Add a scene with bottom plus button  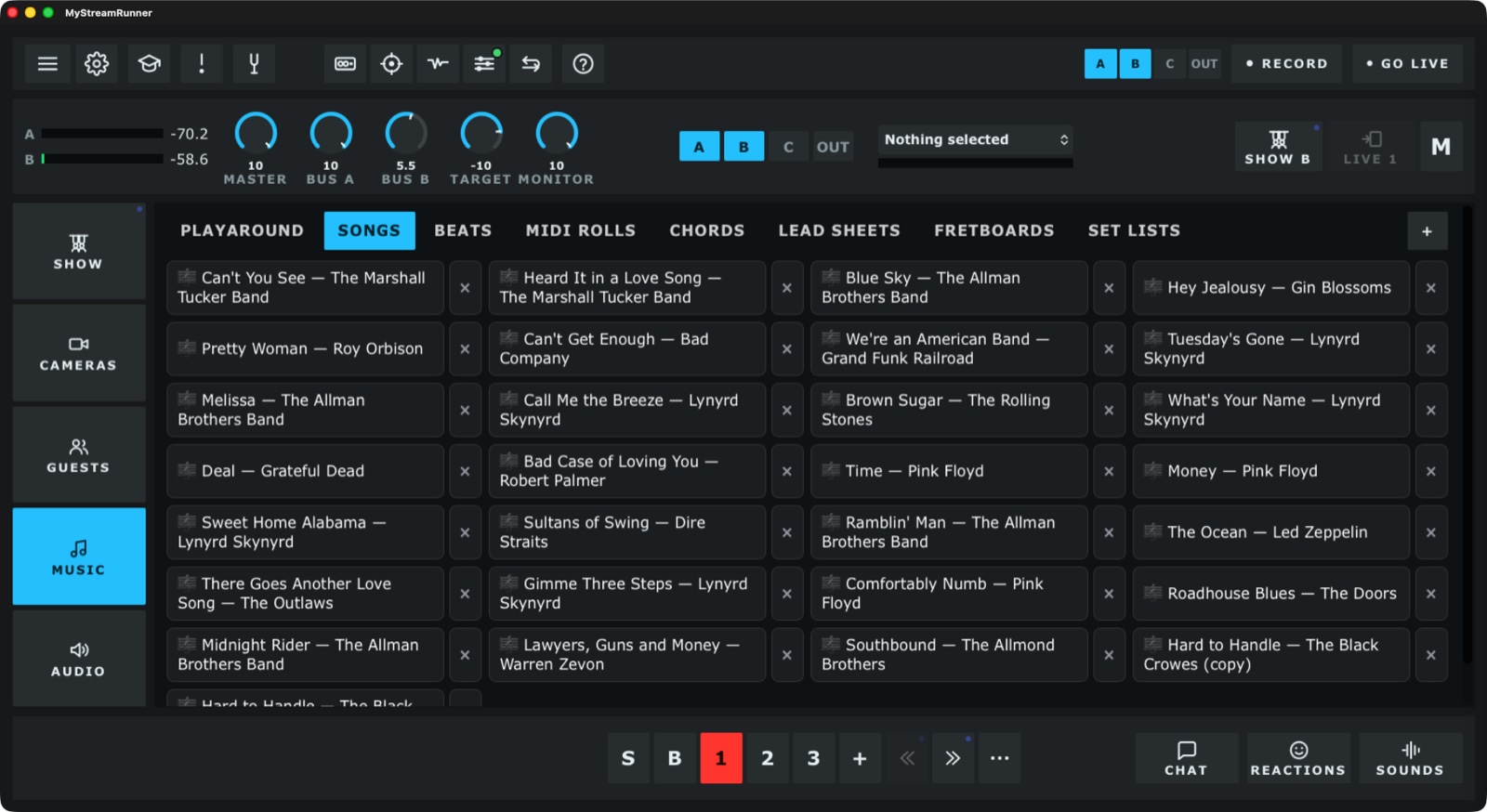coord(860,758)
